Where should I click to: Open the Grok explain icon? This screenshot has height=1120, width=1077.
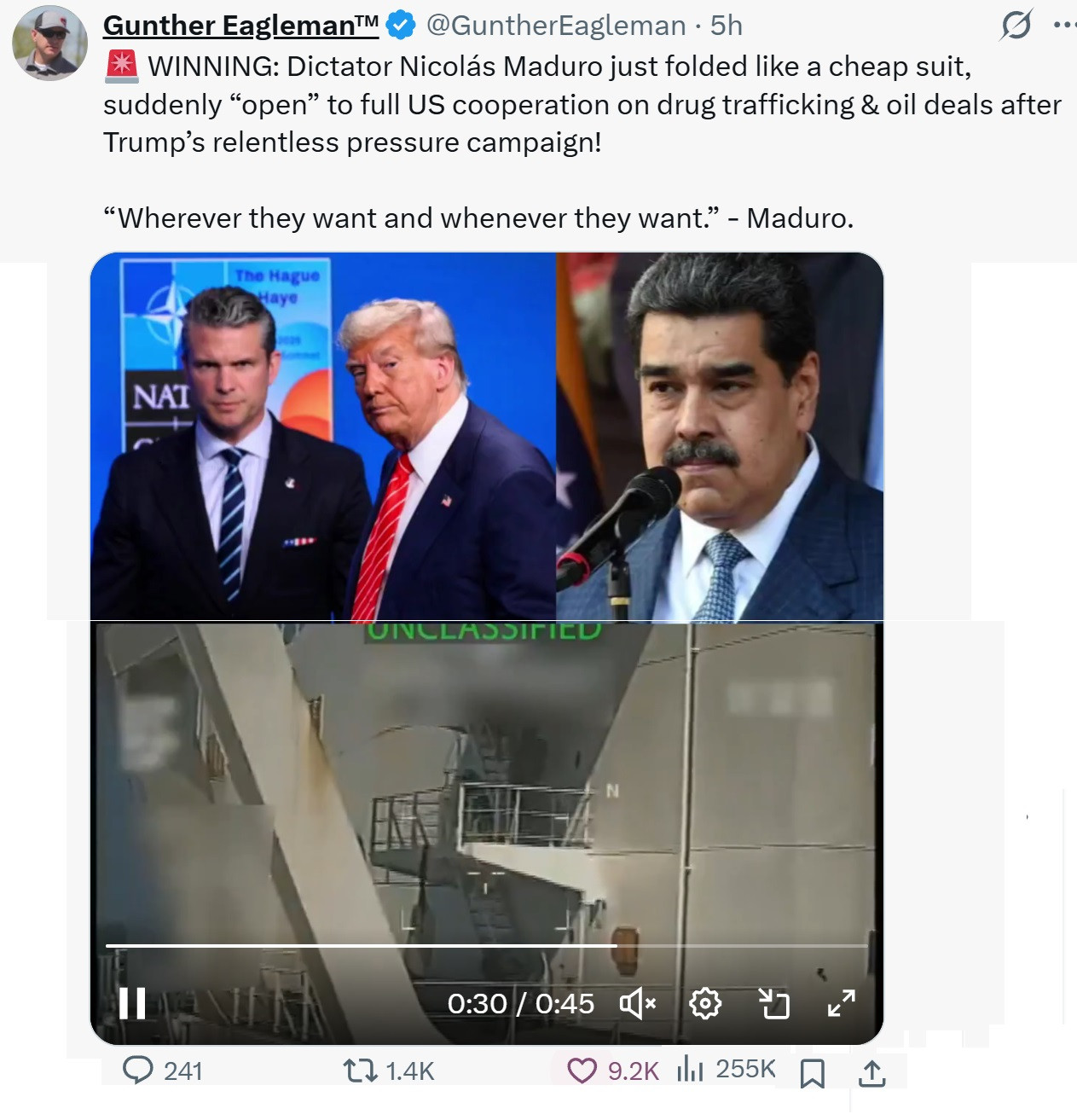1016,25
